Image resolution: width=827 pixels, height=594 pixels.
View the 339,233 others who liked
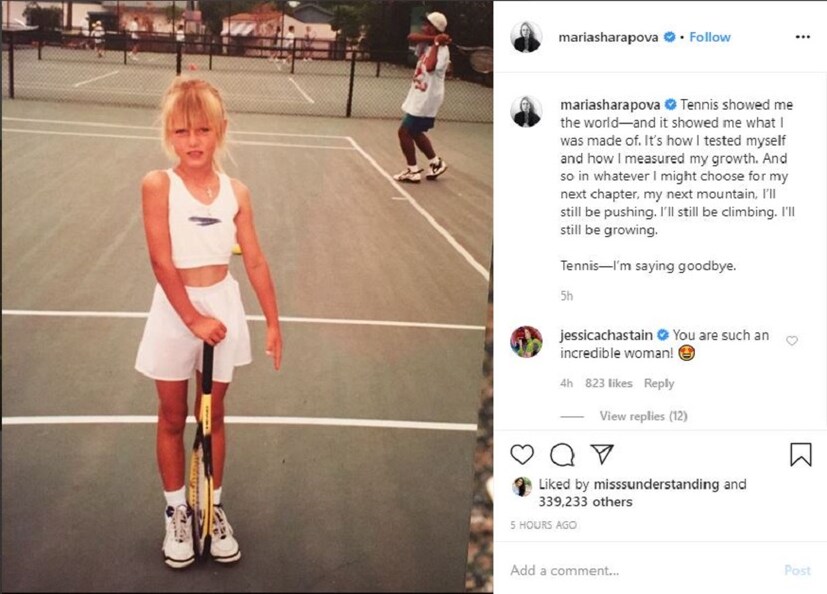(585, 502)
